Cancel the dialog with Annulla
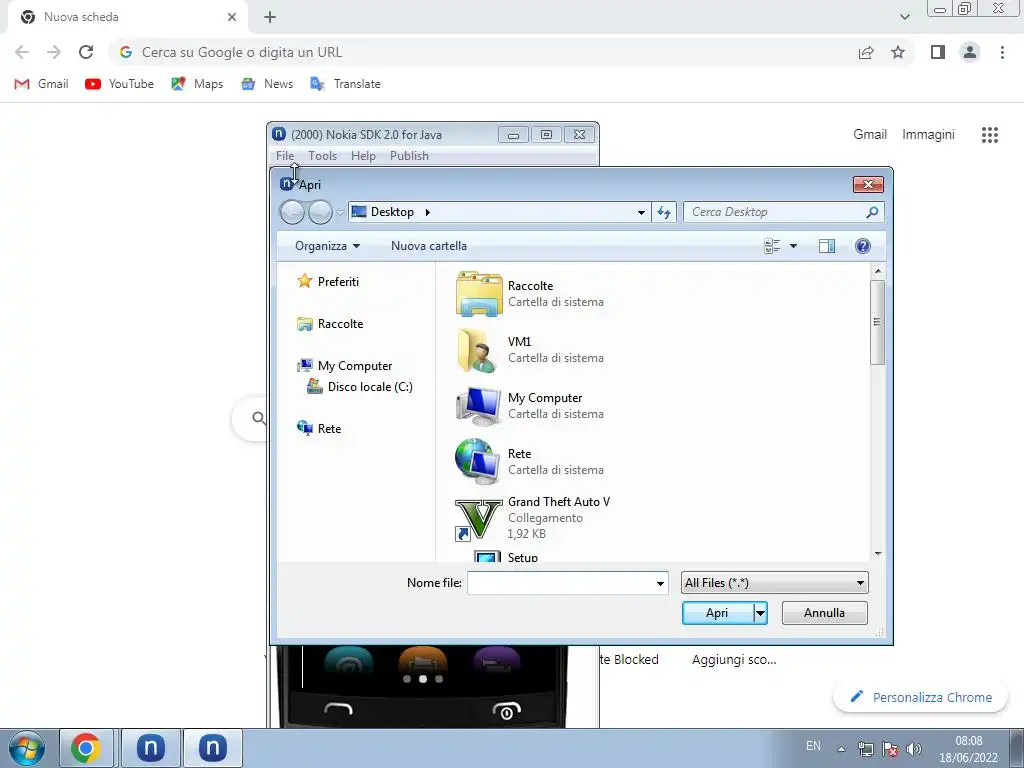Viewport: 1024px width, 768px height. coord(824,613)
